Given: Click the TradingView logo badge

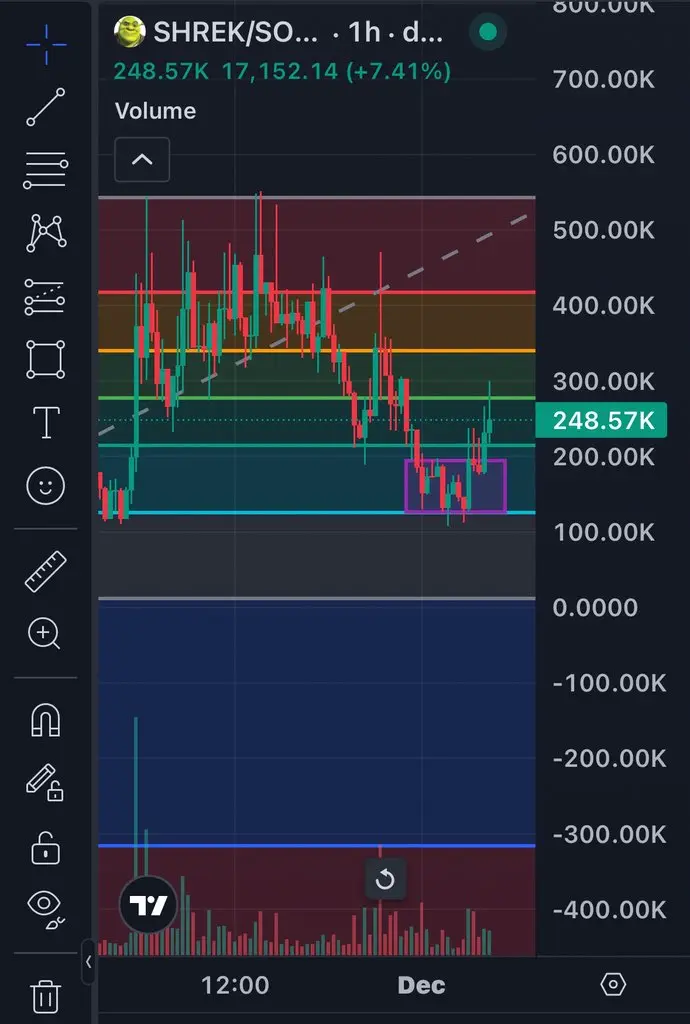Looking at the screenshot, I should pyautogui.click(x=148, y=904).
